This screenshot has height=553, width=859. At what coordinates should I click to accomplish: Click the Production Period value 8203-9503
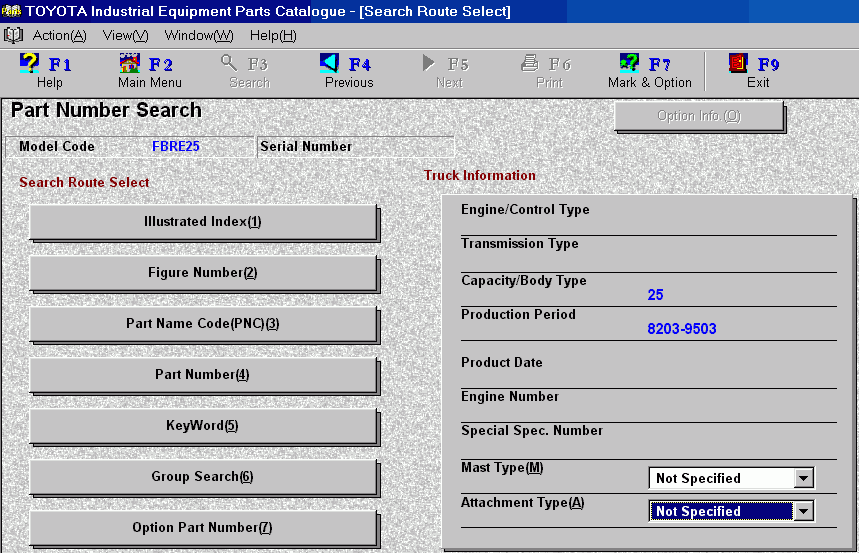pyautogui.click(x=682, y=329)
